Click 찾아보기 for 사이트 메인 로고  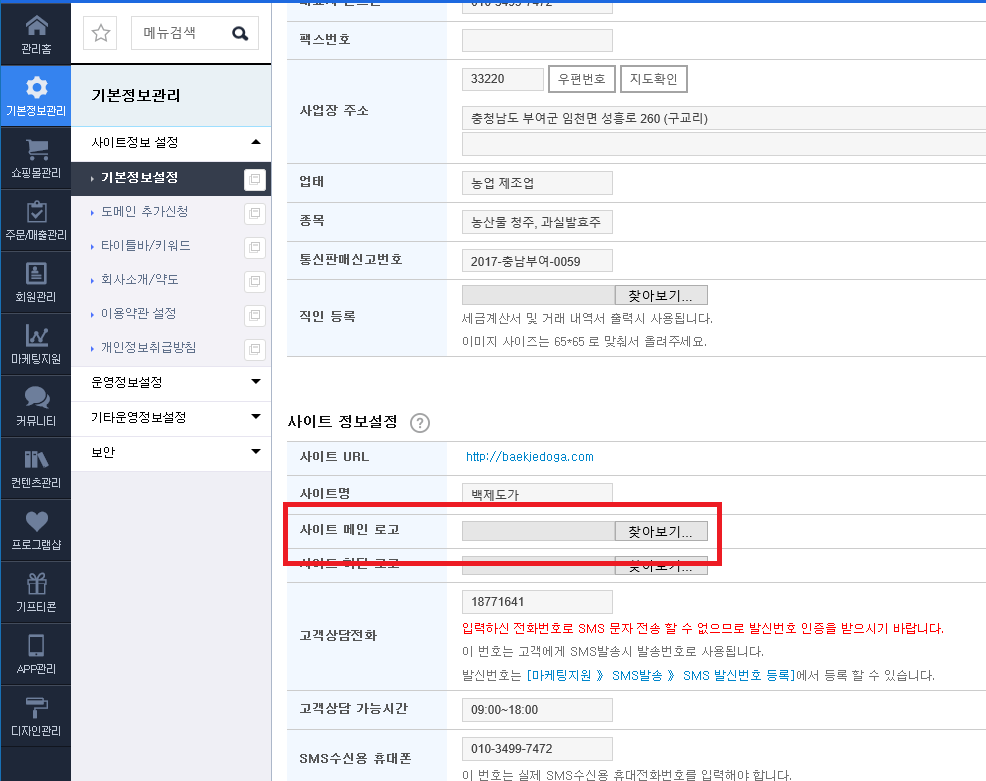pos(661,531)
